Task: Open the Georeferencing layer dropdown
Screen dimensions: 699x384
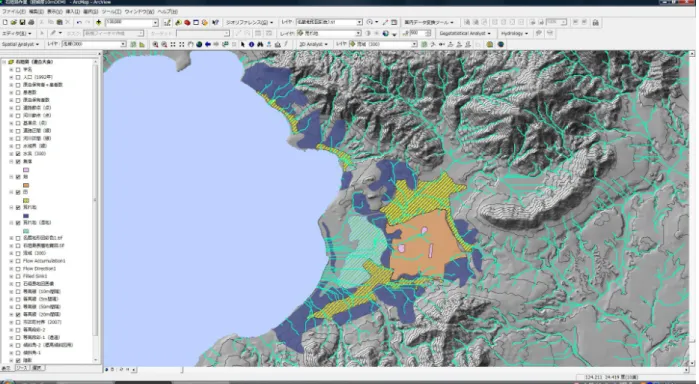Action: 359,22
